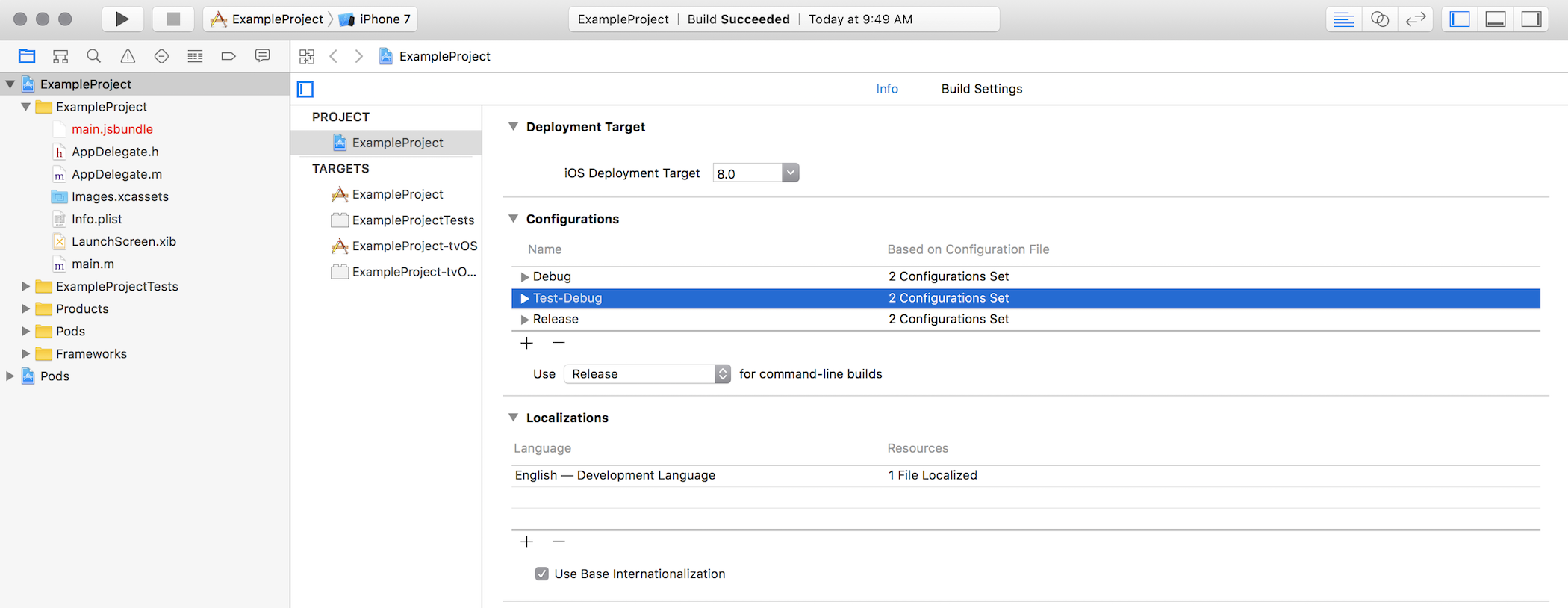The height and width of the screenshot is (608, 1568).
Task: Collapse the ExampleProject folder group
Action: pos(26,107)
